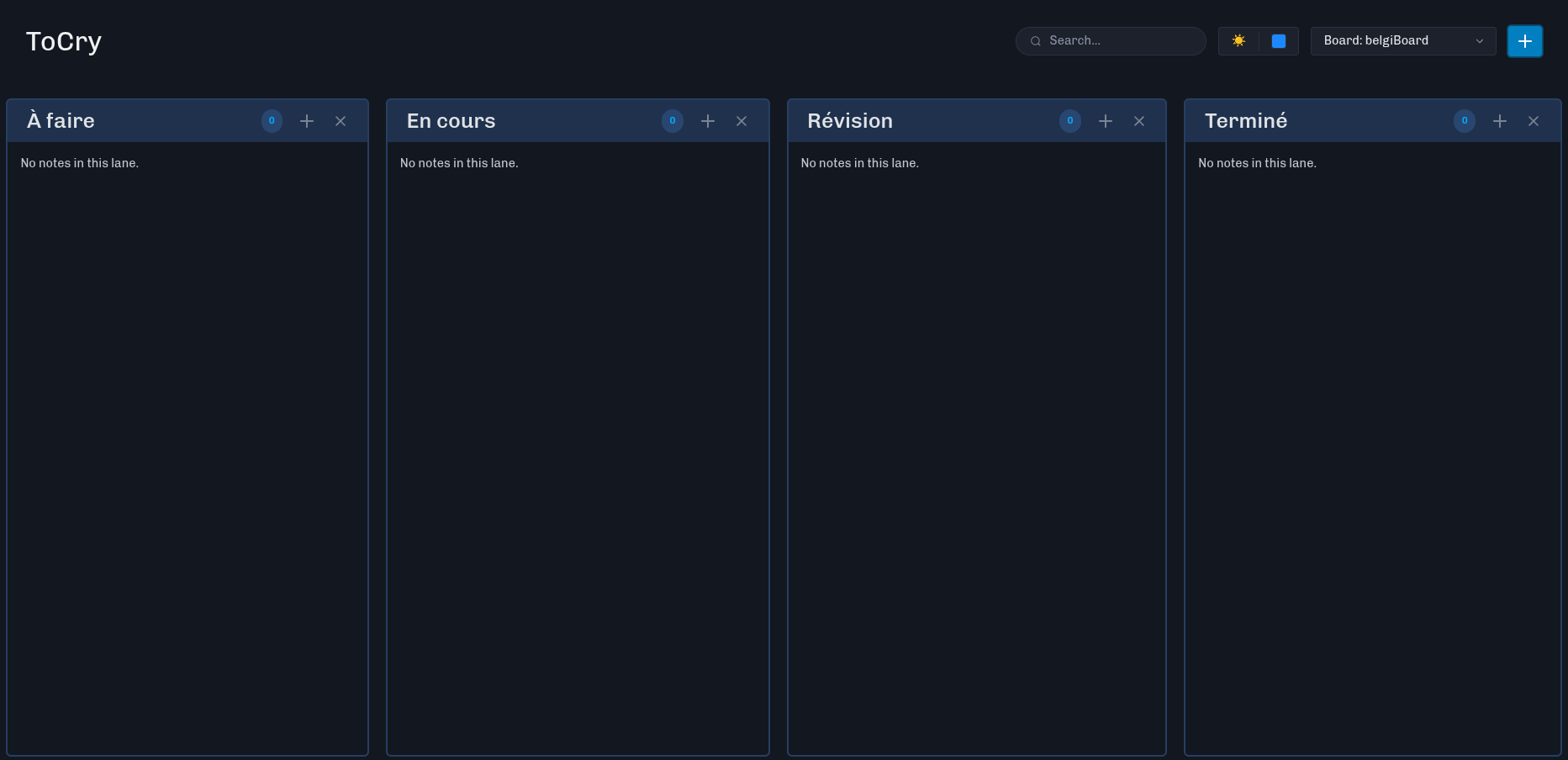This screenshot has height=760, width=1568.
Task: Toggle light theme with sun icon
Action: [x=1238, y=40]
